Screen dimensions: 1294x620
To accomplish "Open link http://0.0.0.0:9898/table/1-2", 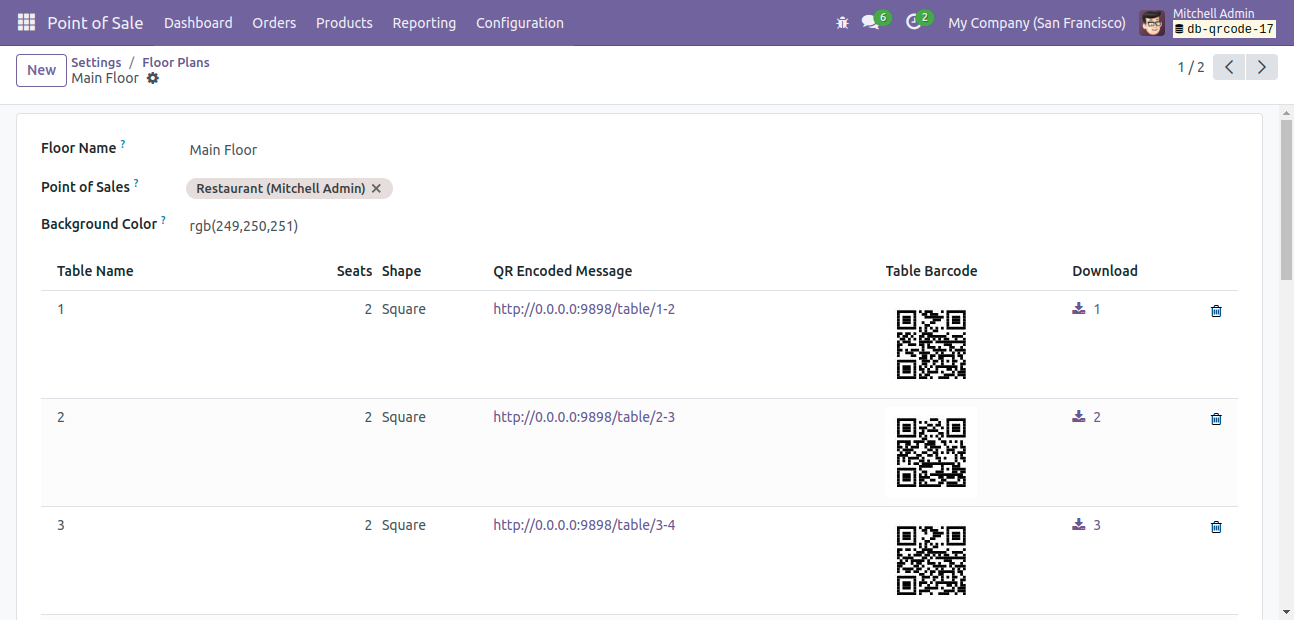I will click(584, 309).
